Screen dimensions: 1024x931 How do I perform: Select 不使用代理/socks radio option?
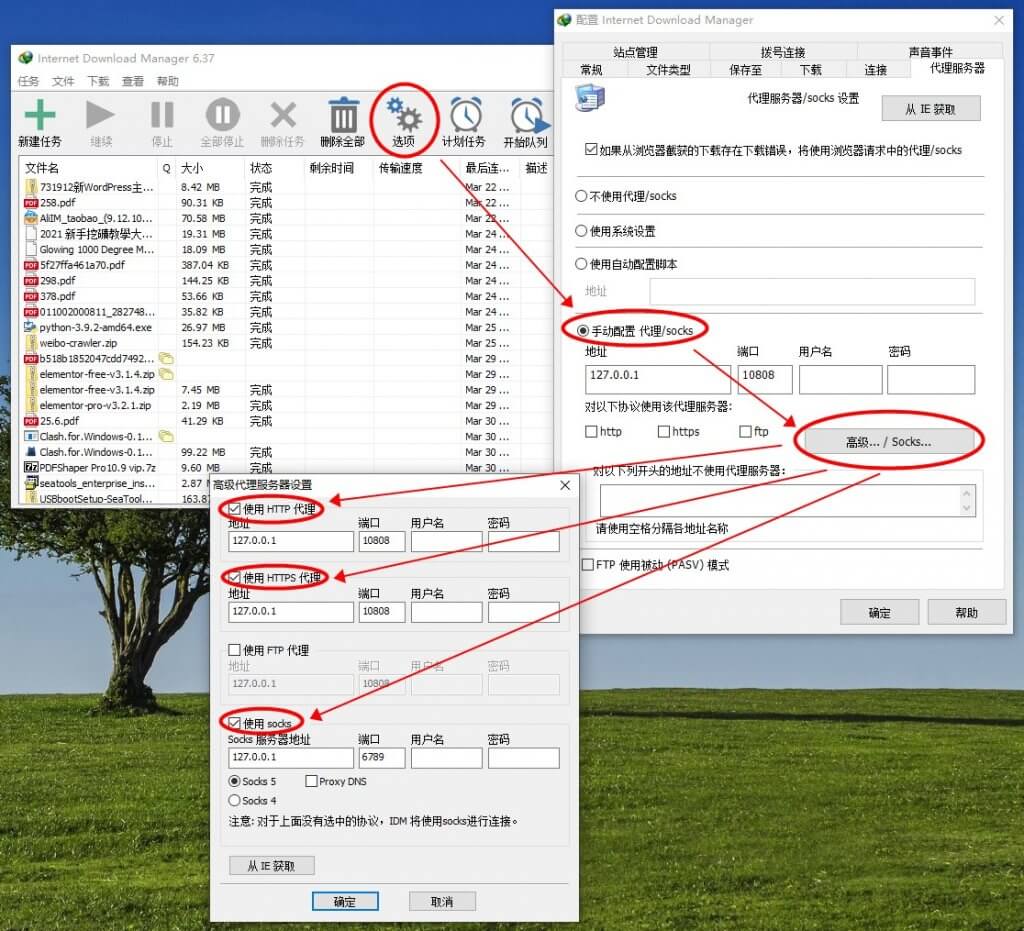pyautogui.click(x=581, y=196)
